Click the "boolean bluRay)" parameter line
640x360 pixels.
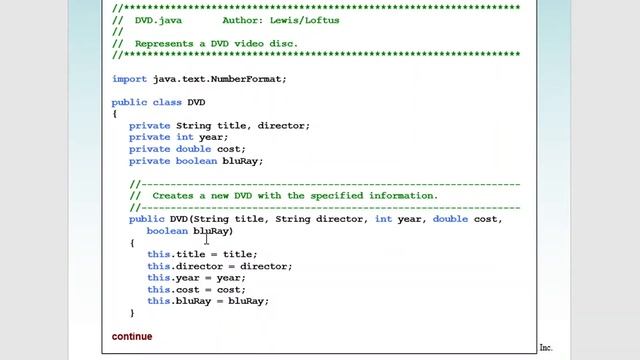[x=190, y=231]
